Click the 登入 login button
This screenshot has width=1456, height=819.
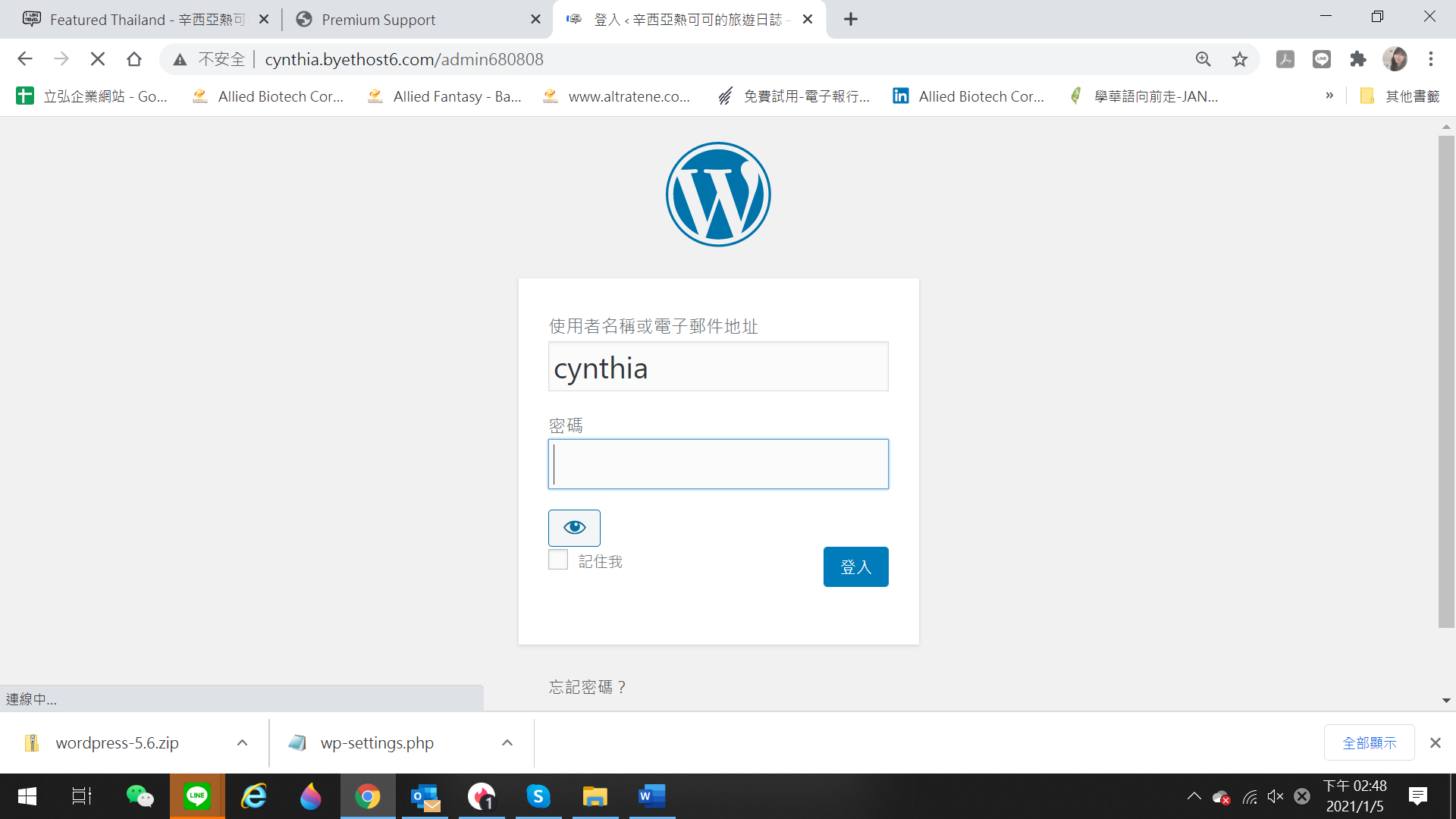[x=855, y=566]
